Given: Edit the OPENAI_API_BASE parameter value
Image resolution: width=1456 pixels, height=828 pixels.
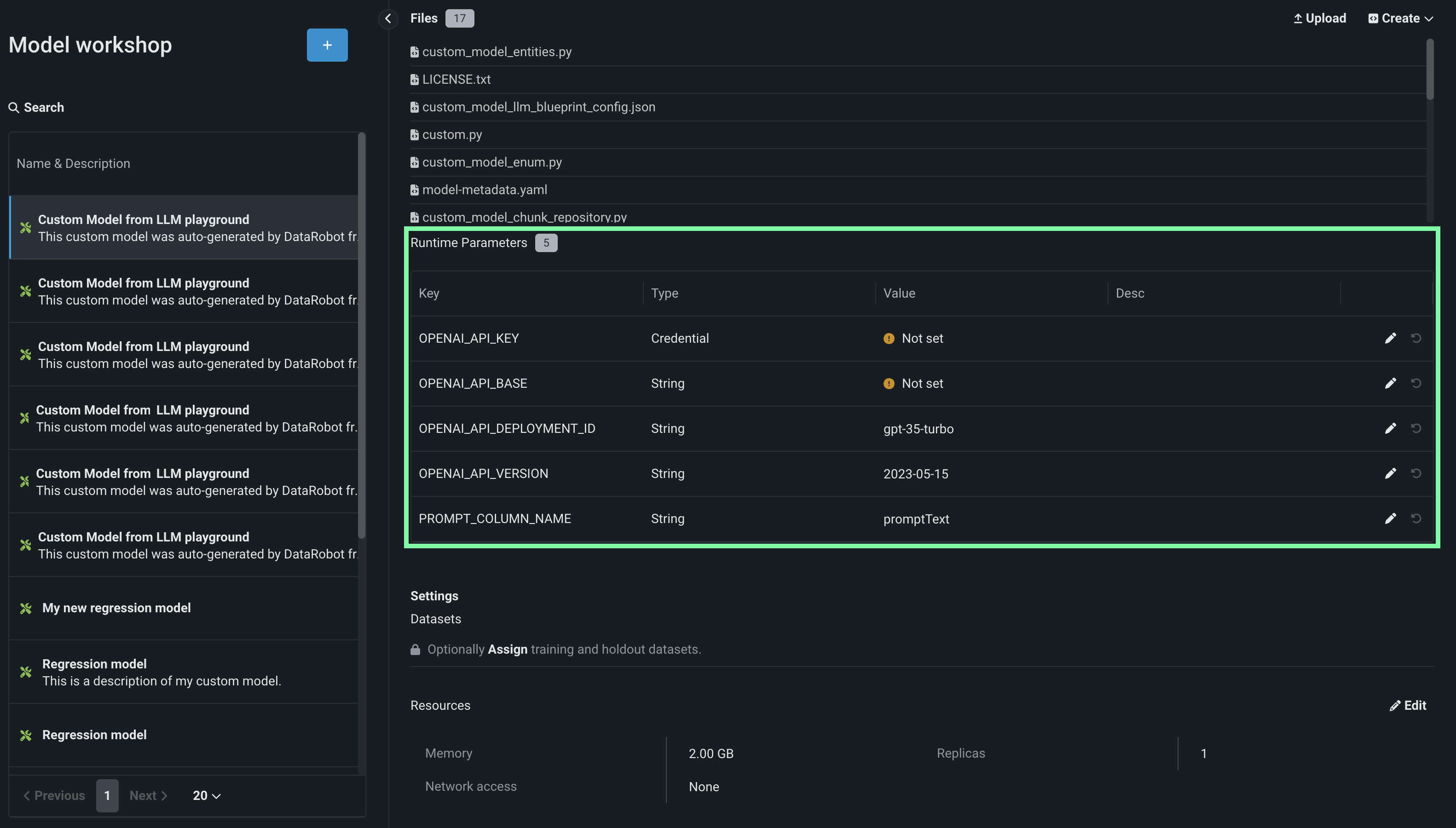Looking at the screenshot, I should (x=1390, y=383).
